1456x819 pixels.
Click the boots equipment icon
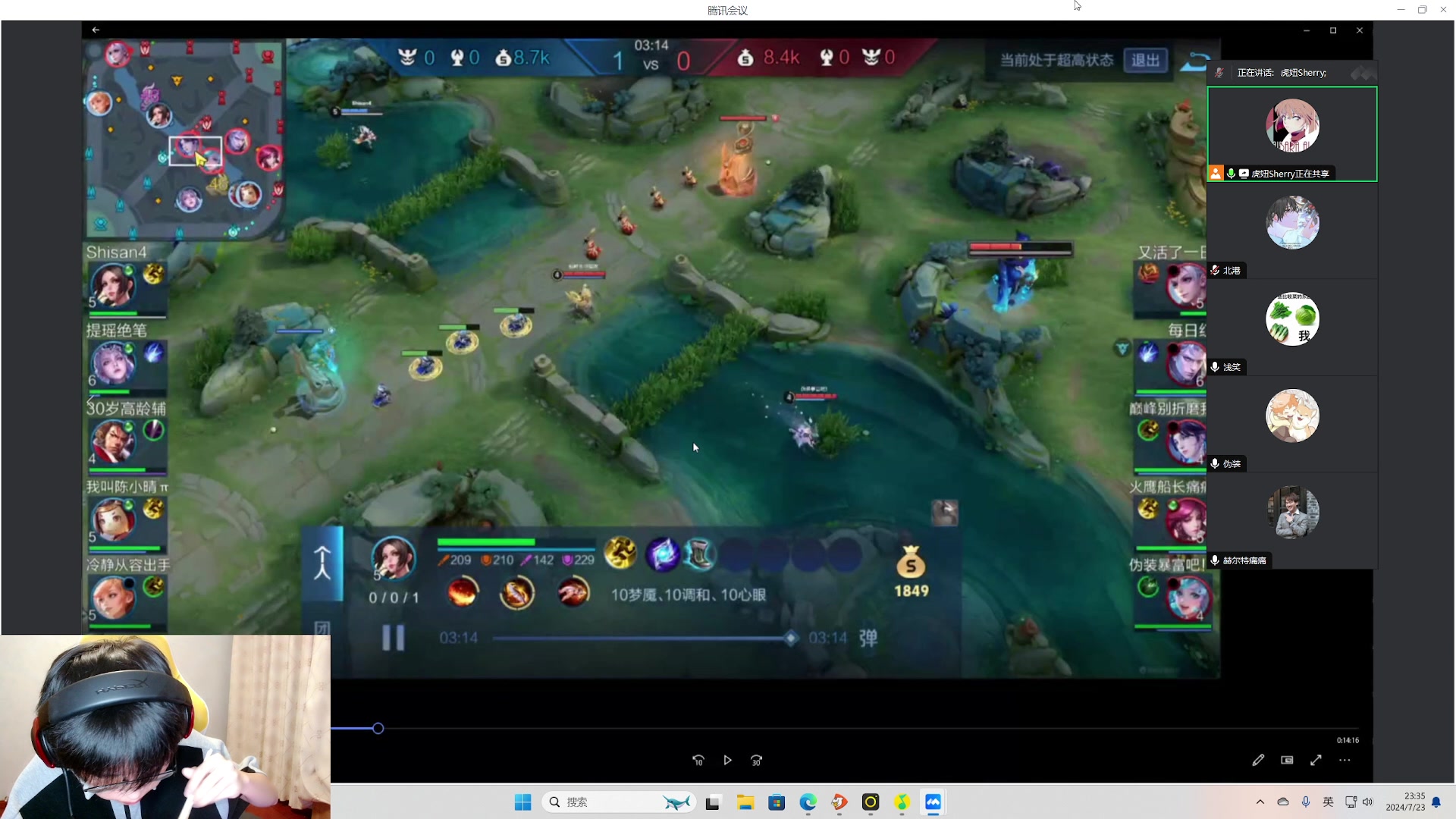699,554
